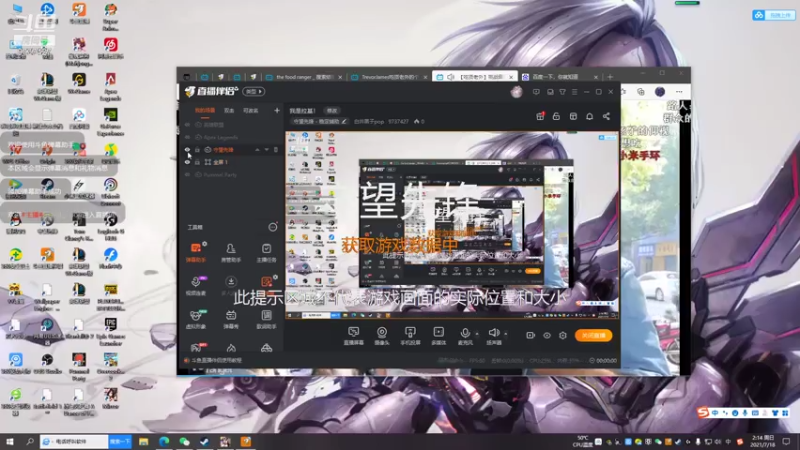Open the toolbox more circle icon
This screenshot has height=450, width=800.
coord(273,227)
